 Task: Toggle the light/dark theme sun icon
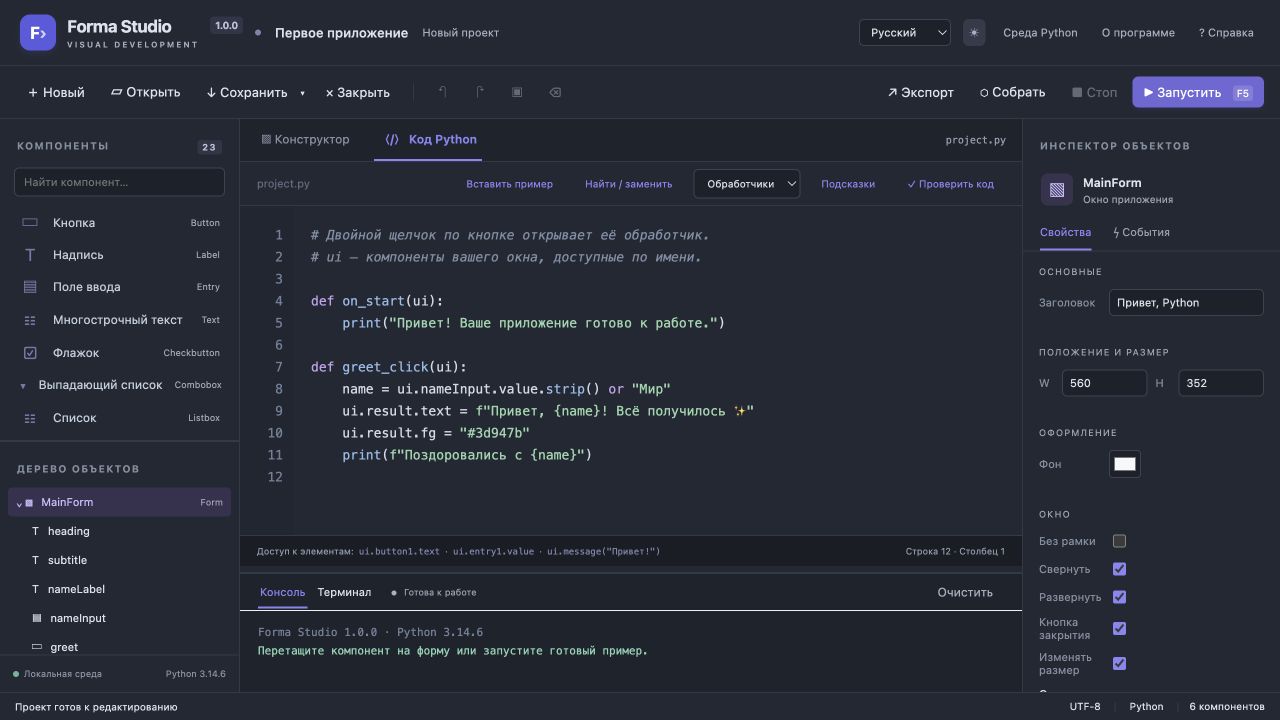(974, 33)
